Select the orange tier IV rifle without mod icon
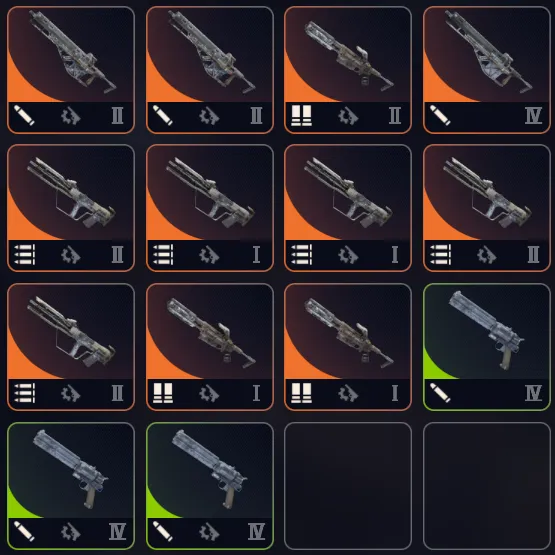 [487, 70]
